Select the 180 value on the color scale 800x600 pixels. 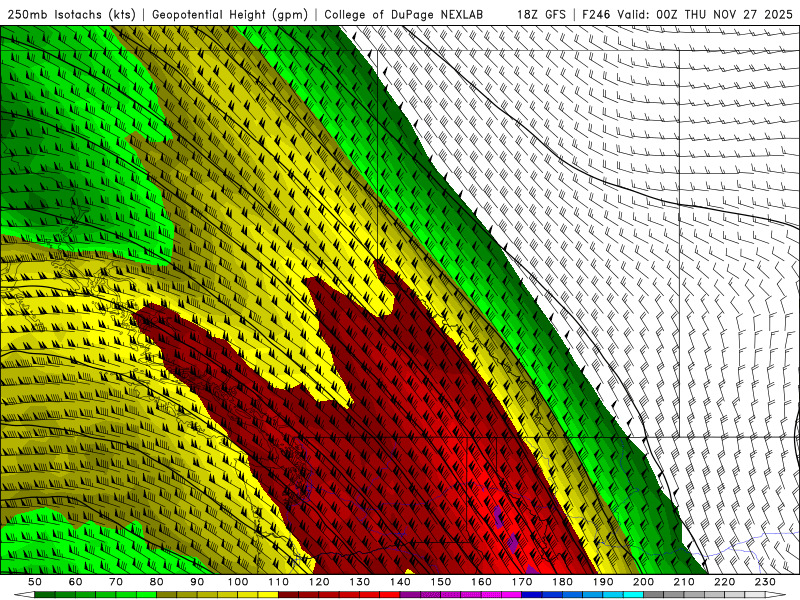point(562,582)
